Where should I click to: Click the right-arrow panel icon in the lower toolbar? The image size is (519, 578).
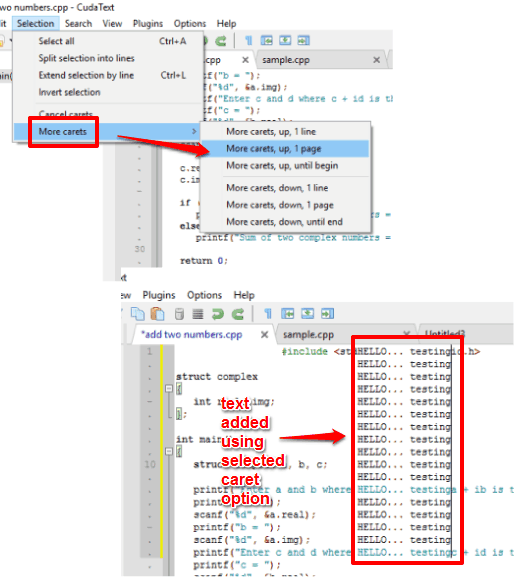pos(327,314)
